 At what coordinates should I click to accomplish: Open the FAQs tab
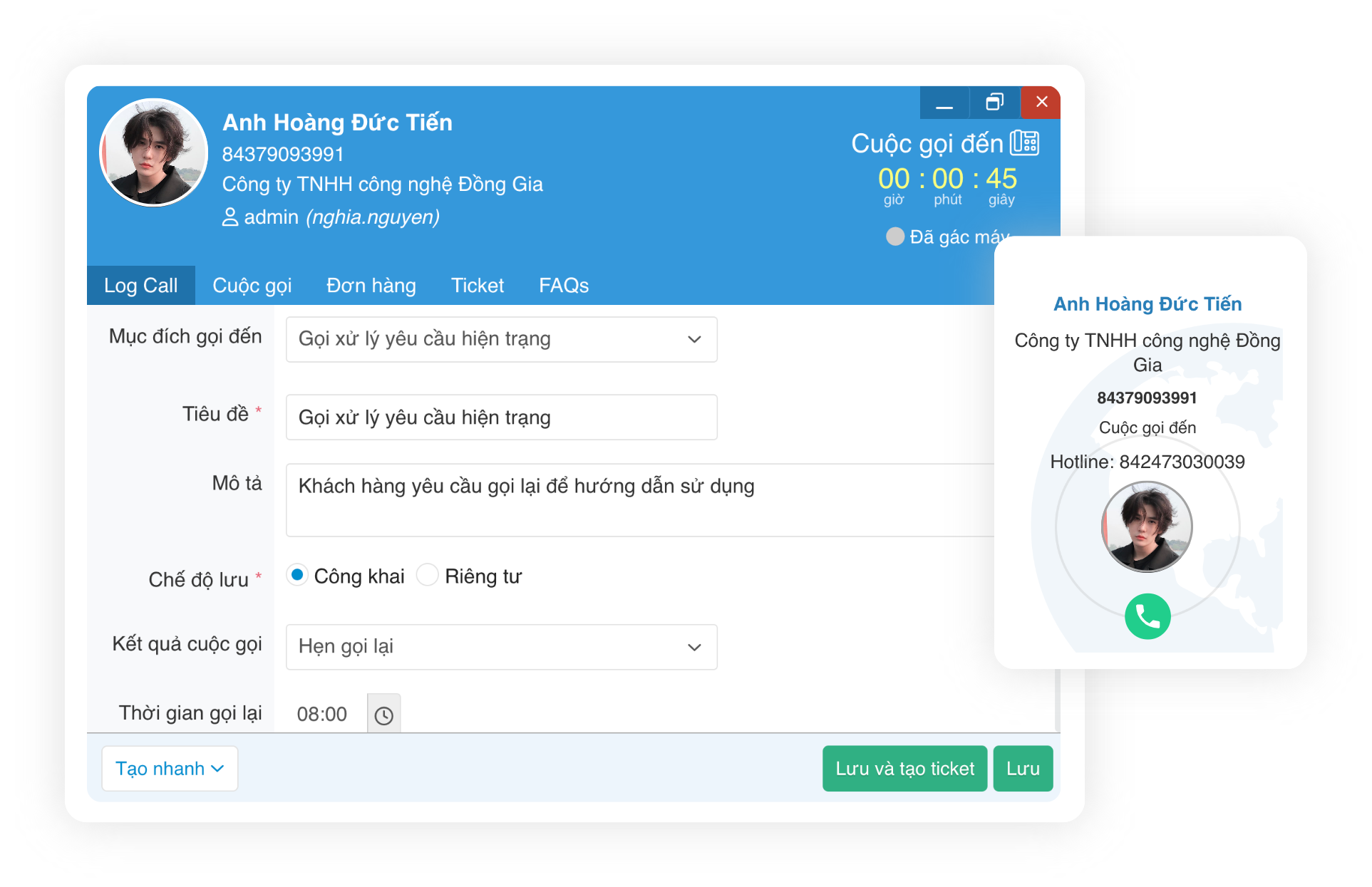(x=563, y=286)
